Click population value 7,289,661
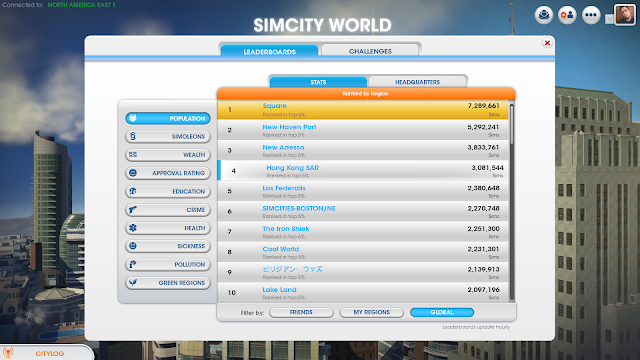Viewport: 640px width, 360px height. click(x=484, y=106)
